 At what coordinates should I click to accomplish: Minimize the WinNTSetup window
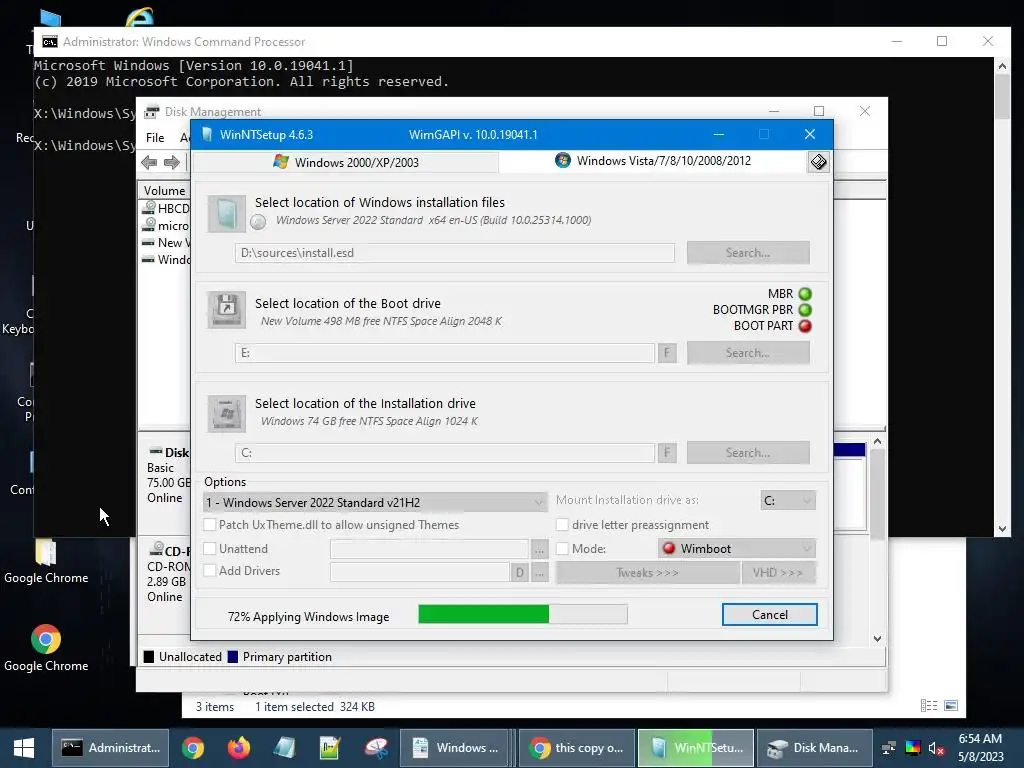[718, 135]
